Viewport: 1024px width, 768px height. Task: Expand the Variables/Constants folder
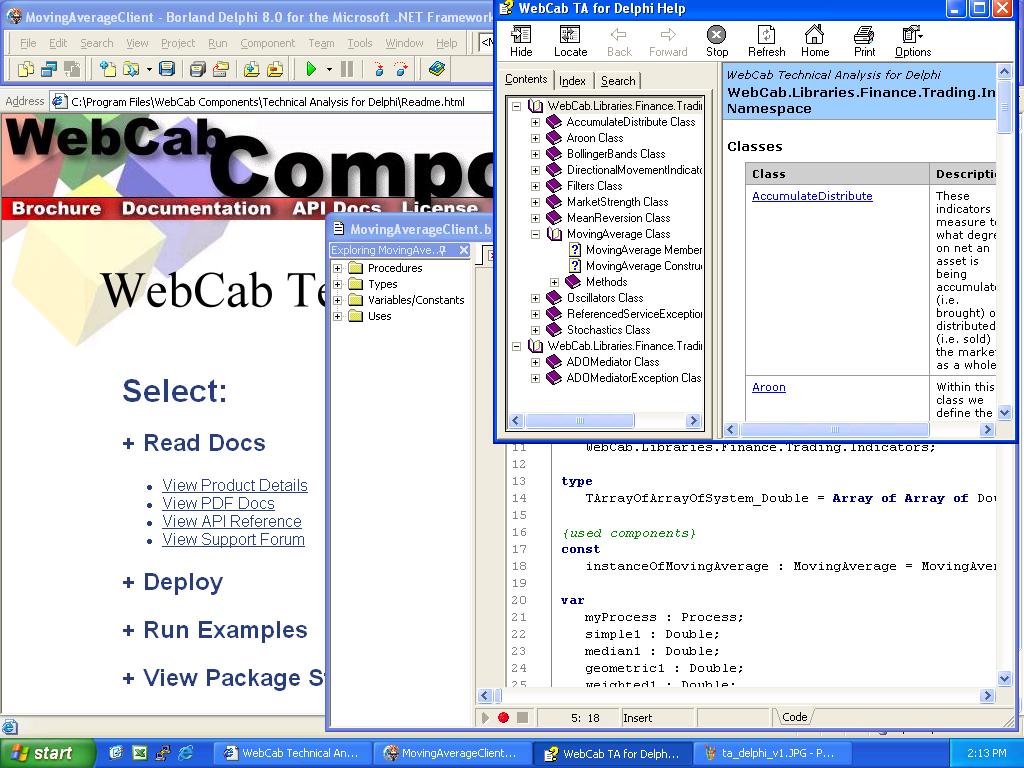338,300
